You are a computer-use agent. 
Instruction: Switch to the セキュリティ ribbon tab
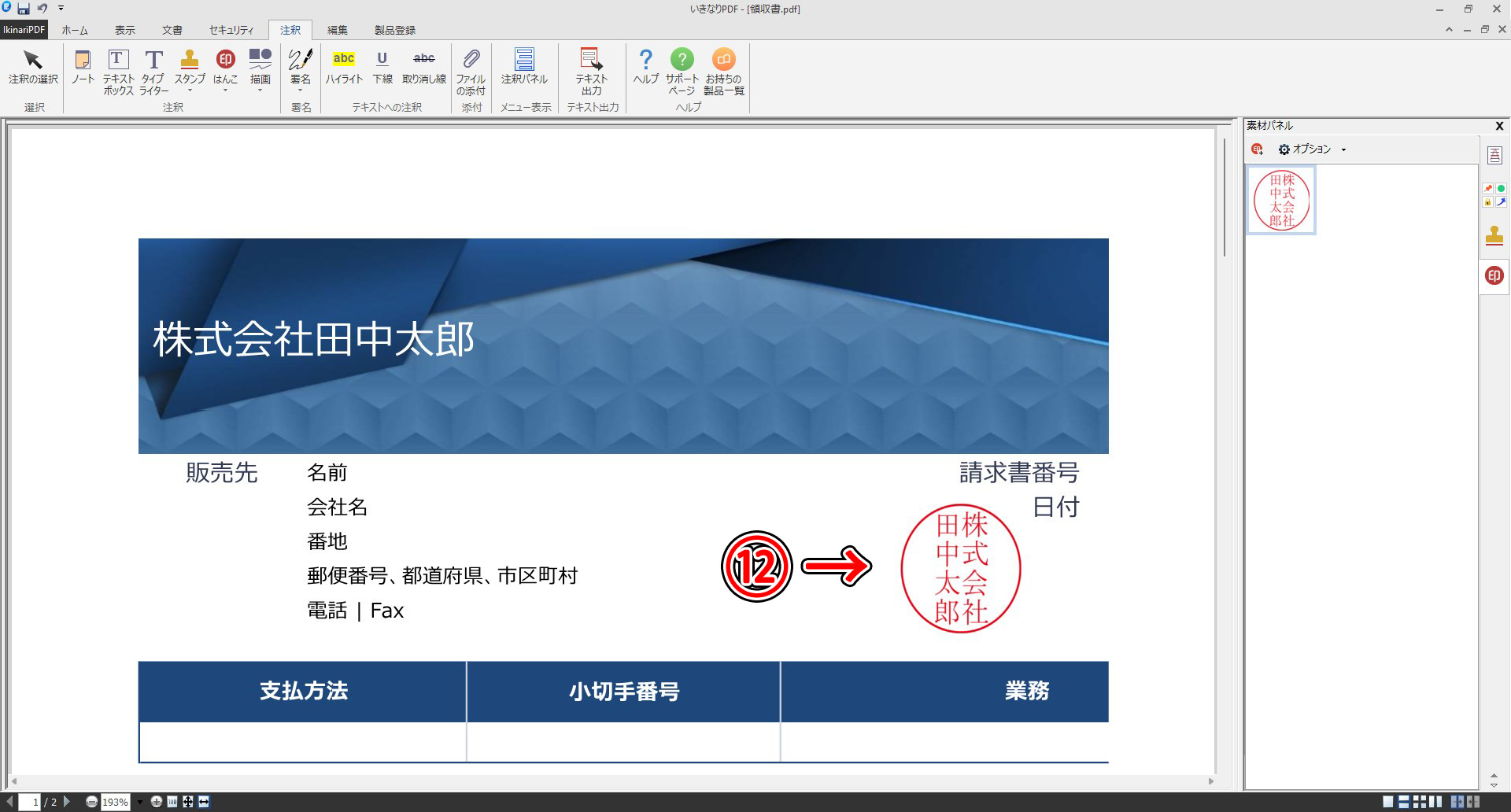pyautogui.click(x=231, y=30)
